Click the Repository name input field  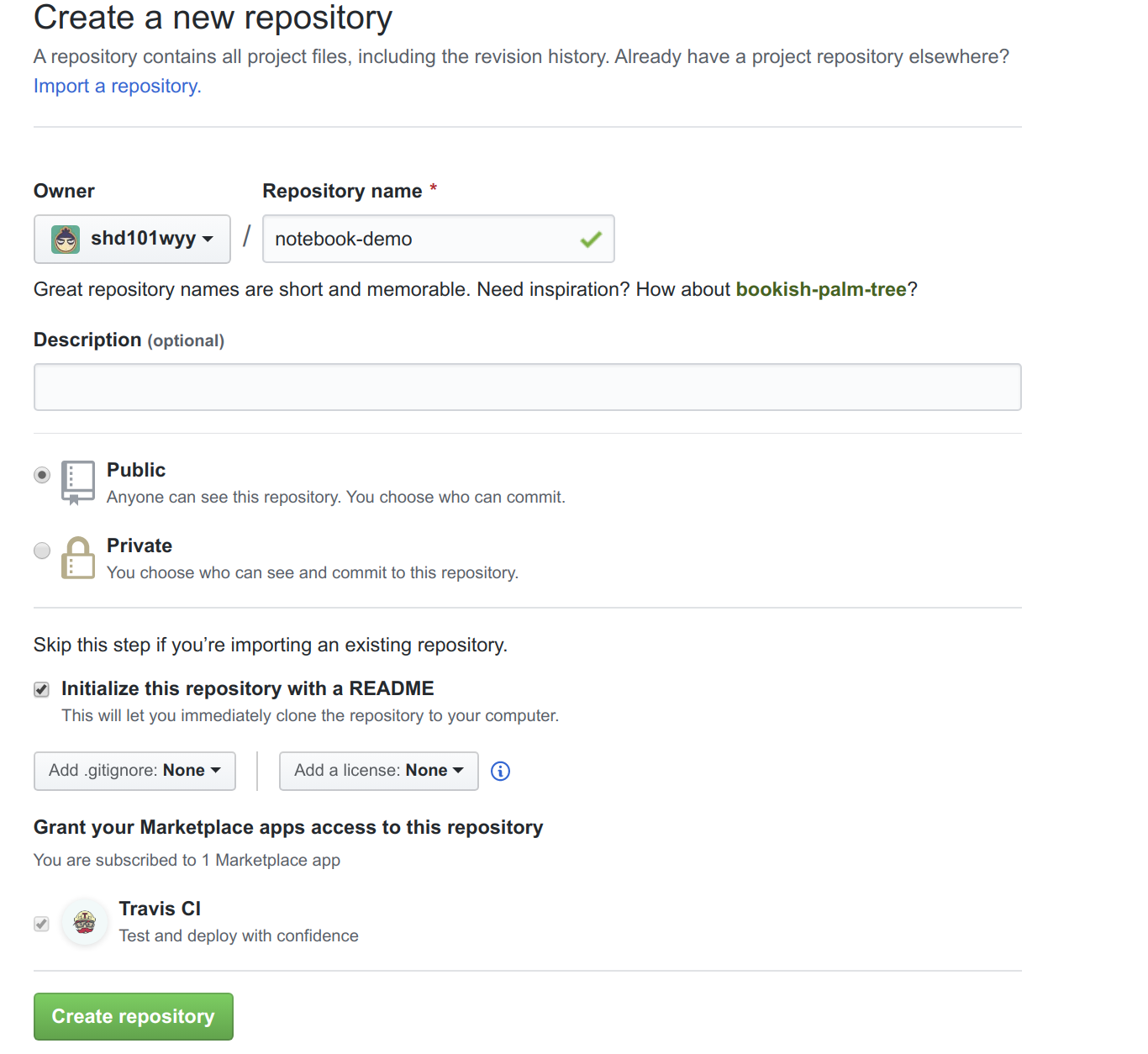[420, 239]
